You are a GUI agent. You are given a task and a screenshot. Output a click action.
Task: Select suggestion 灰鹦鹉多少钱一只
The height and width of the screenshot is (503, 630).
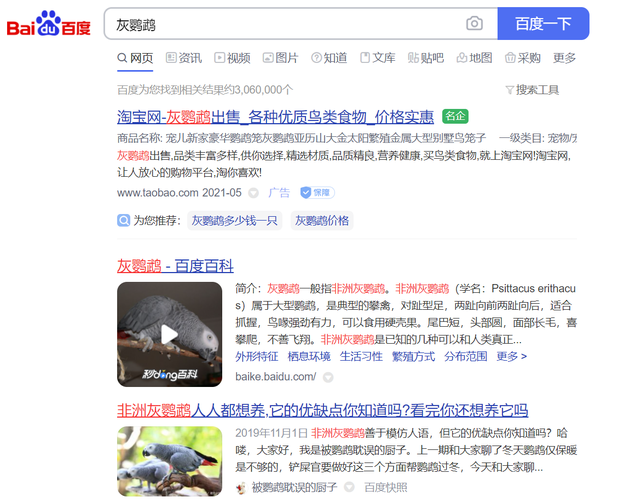pyautogui.click(x=235, y=221)
